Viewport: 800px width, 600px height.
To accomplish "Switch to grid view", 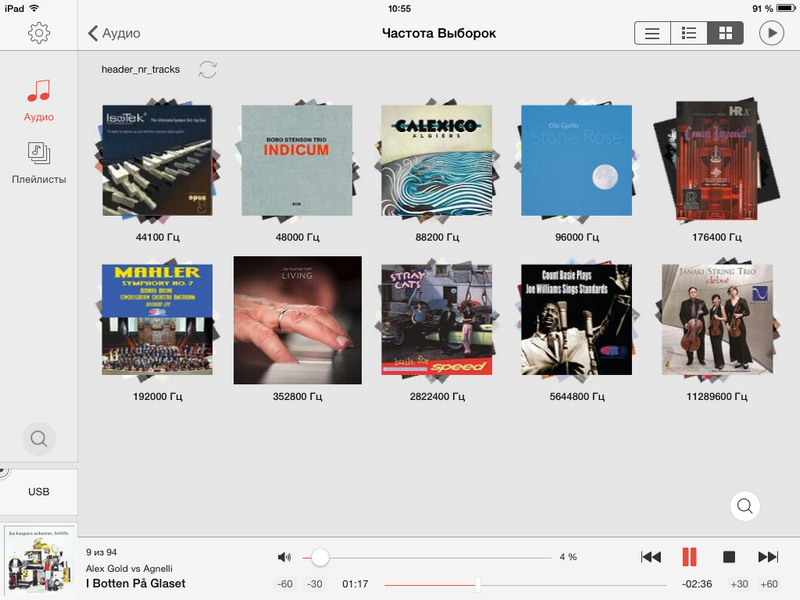I will point(725,33).
